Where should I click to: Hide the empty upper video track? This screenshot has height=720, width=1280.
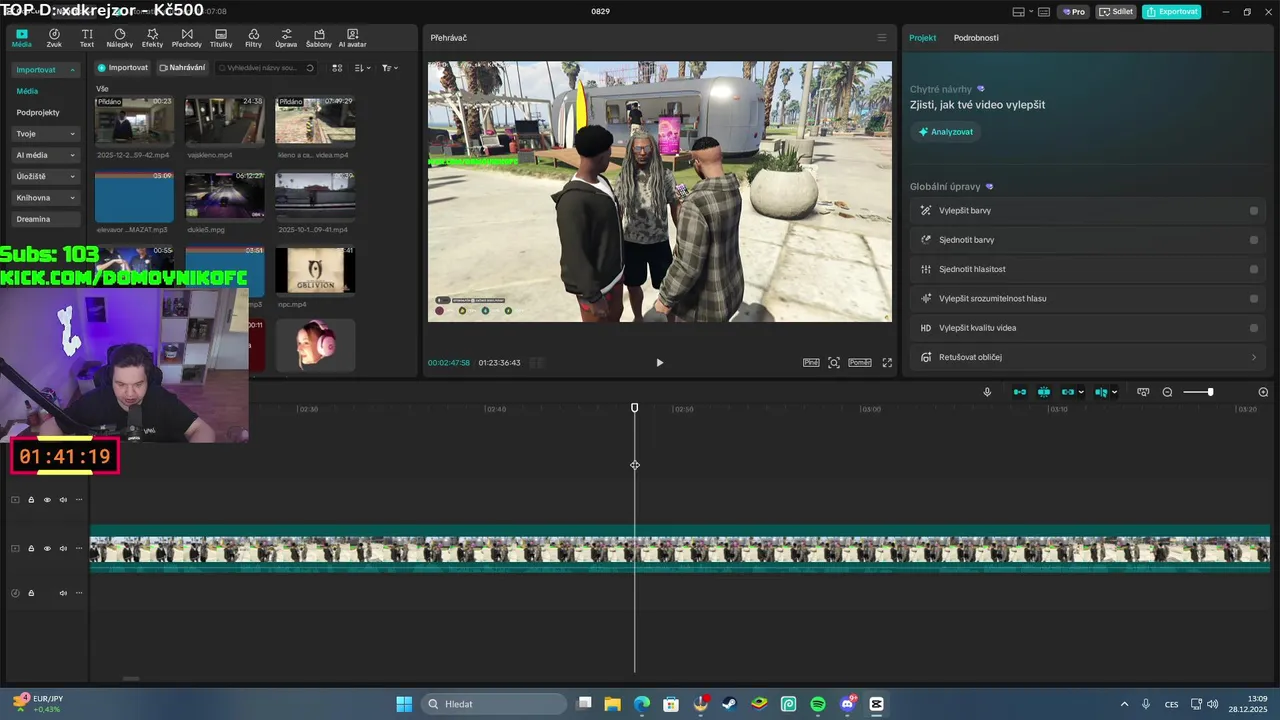(47, 500)
